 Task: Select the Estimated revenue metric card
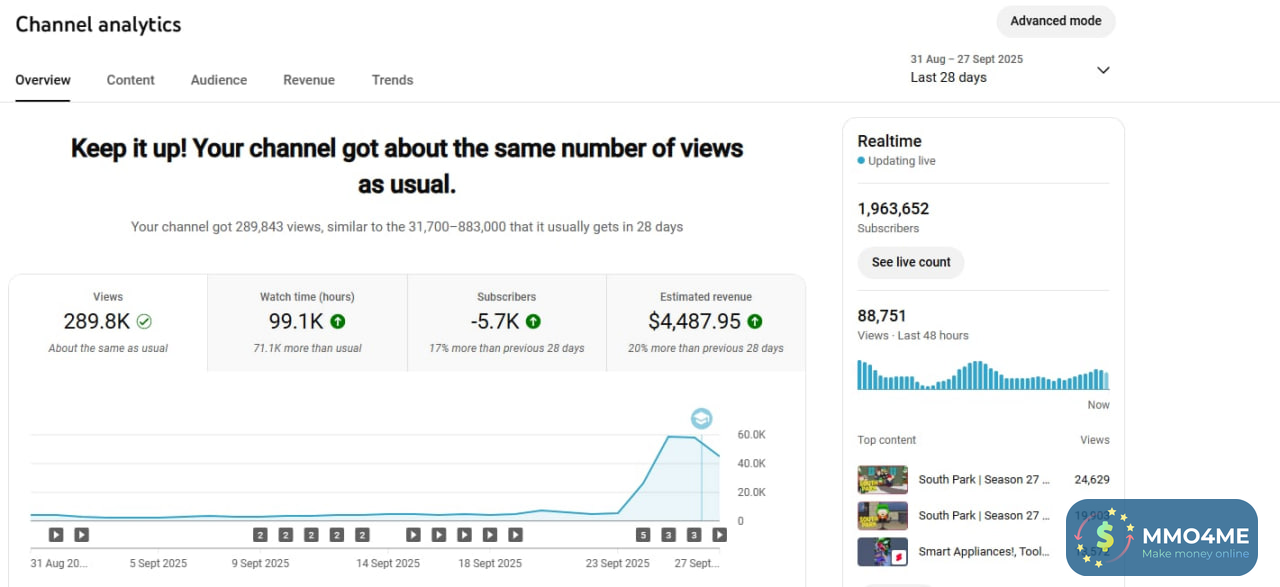(706, 323)
